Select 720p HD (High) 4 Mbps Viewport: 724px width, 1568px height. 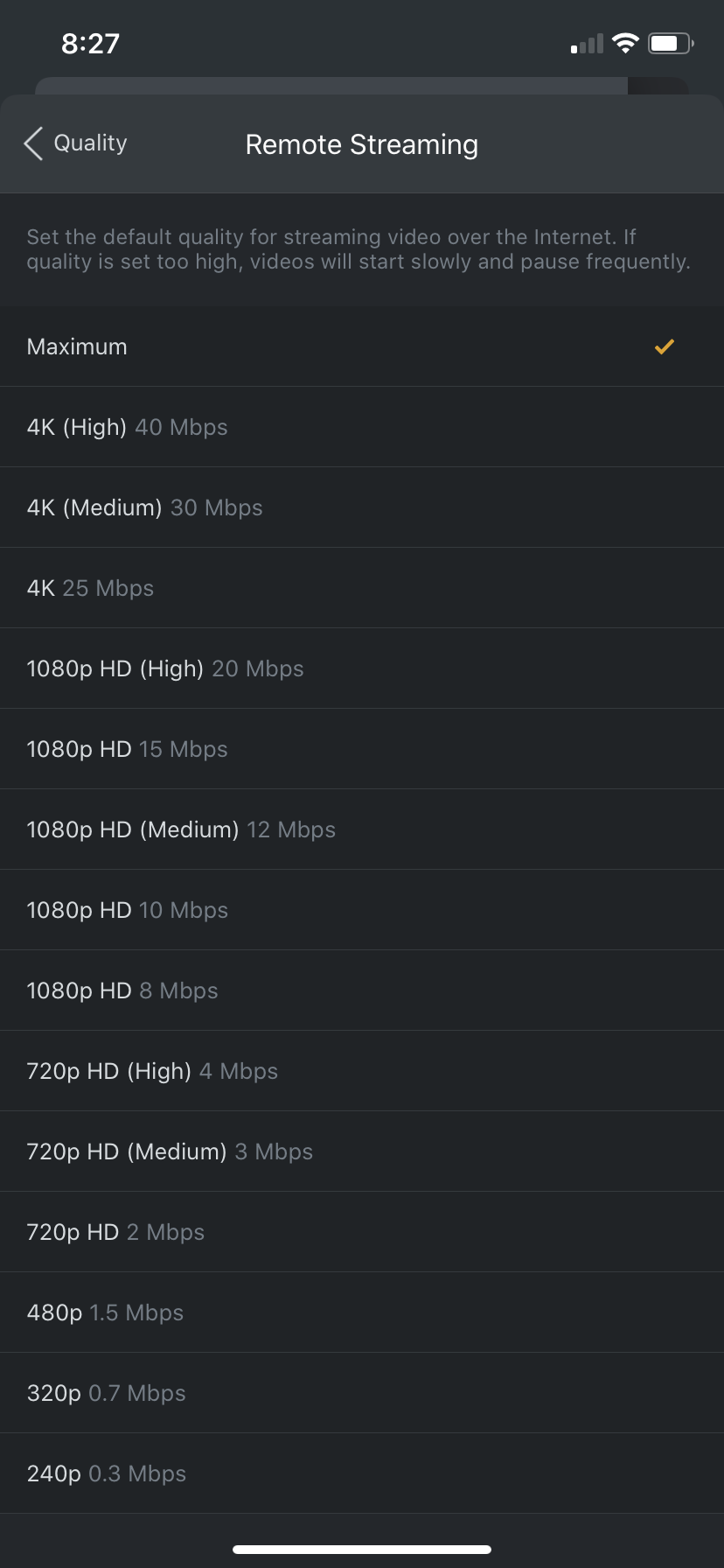(362, 1071)
